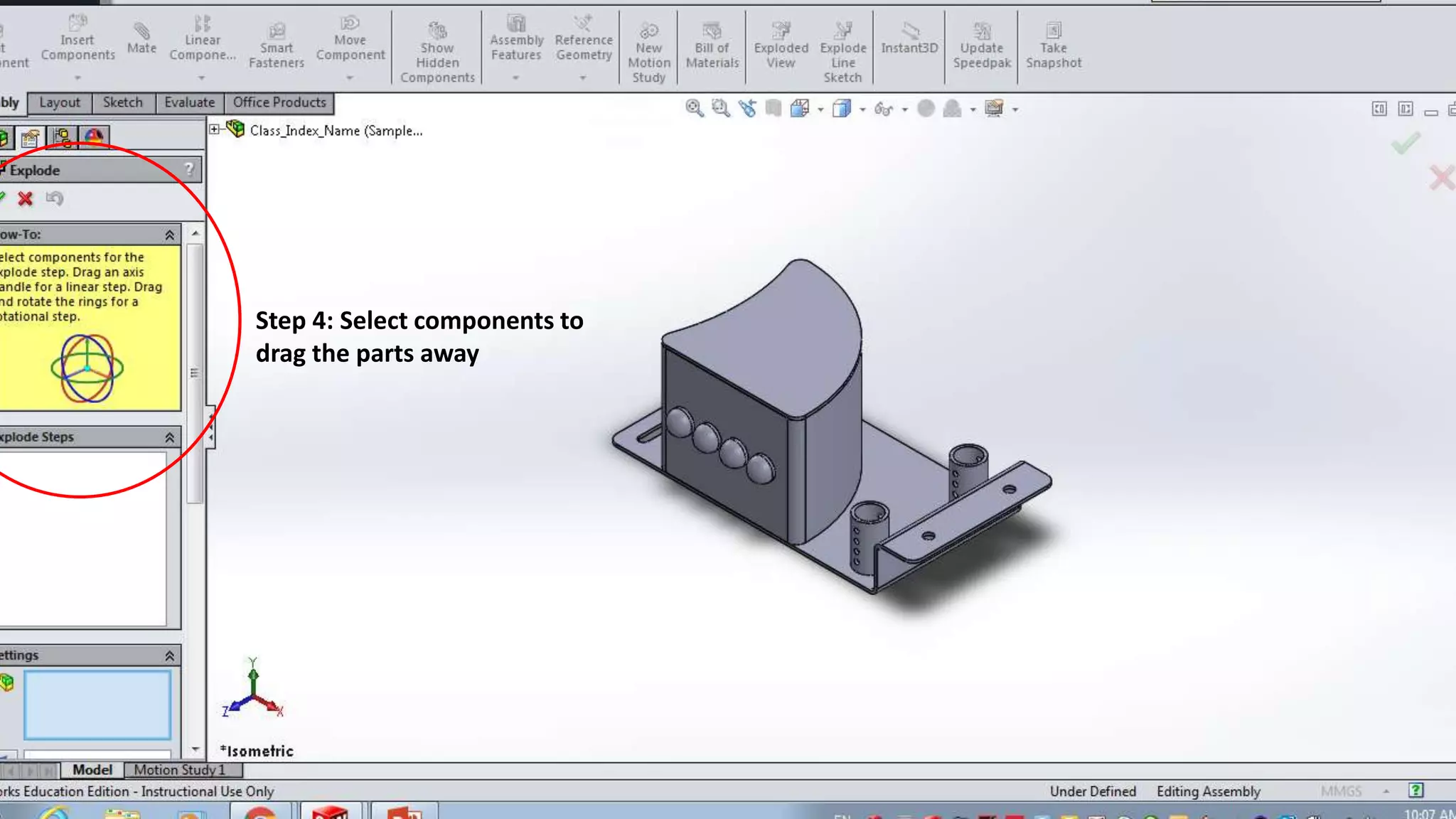This screenshot has height=819, width=1456.
Task: Click Update Speedpak
Action: point(982,45)
